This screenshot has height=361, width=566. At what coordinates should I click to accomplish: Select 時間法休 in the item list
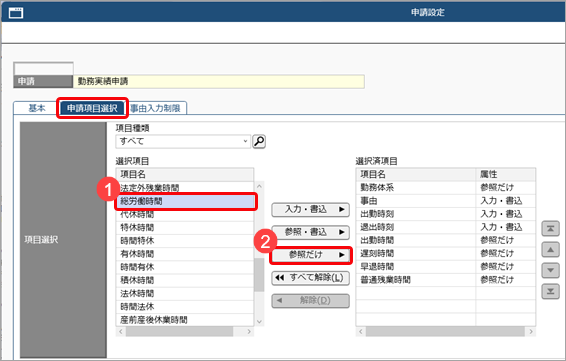pos(185,306)
